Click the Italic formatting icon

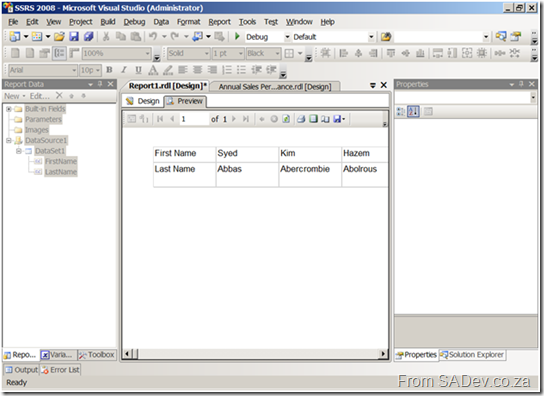tap(124, 70)
